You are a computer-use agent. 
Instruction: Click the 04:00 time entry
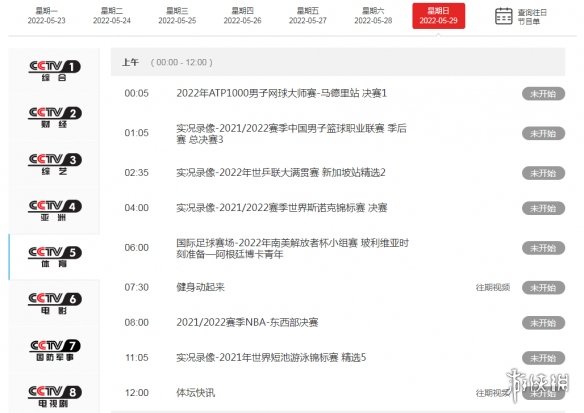point(137,208)
